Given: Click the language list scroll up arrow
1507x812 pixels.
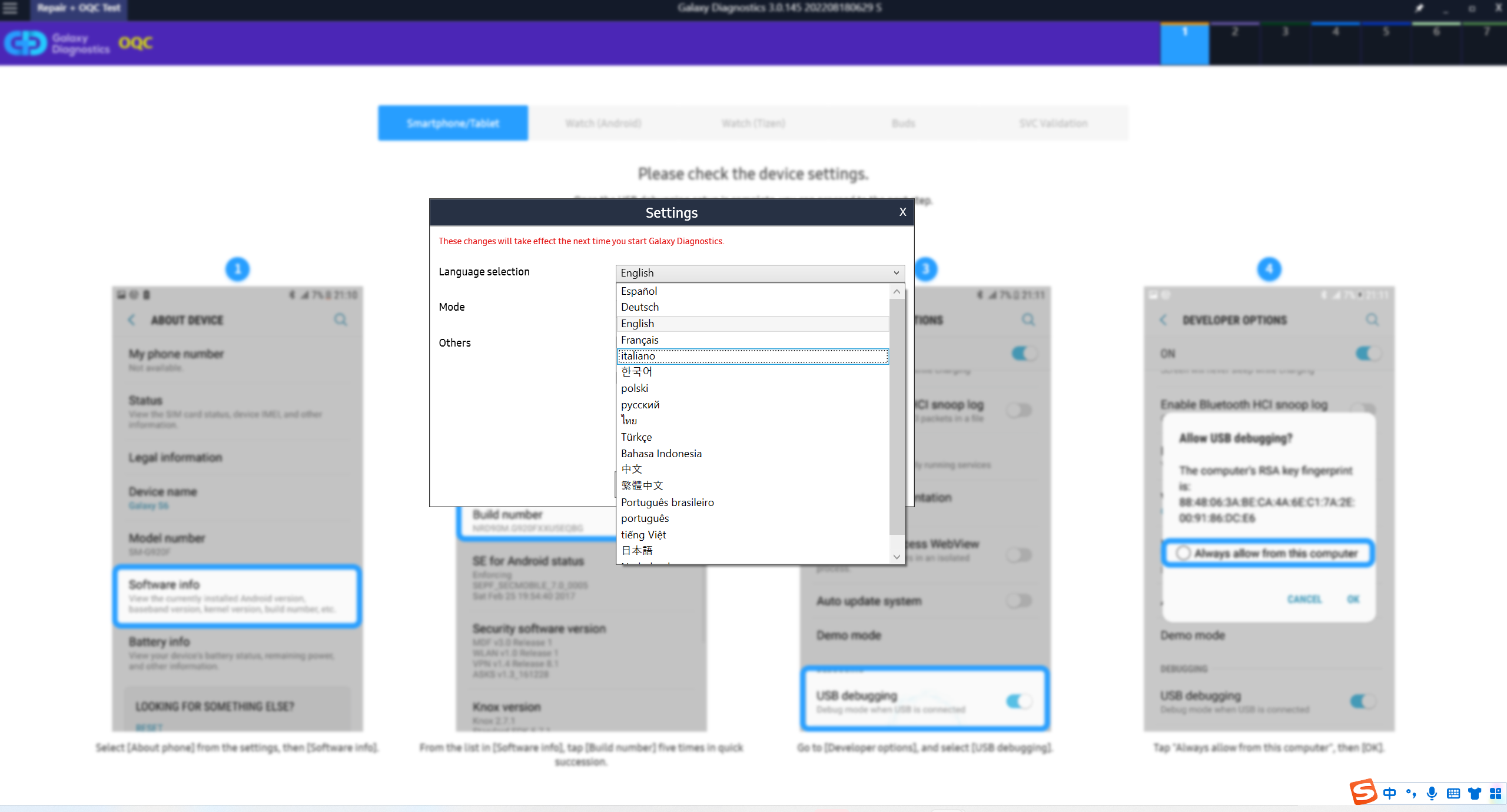Looking at the screenshot, I should [897, 292].
